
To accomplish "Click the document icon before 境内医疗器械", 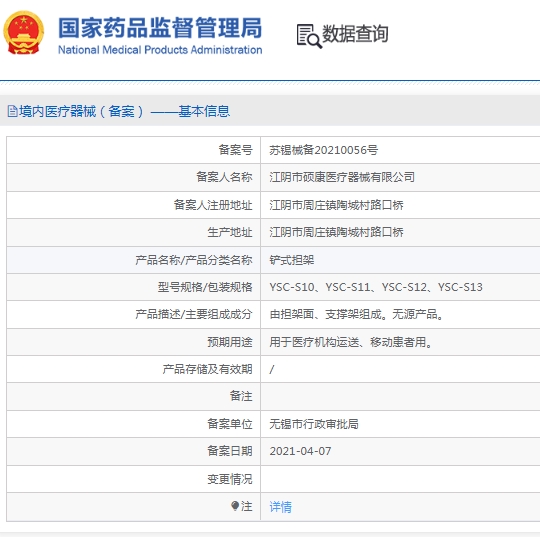I will pyautogui.click(x=12, y=111).
